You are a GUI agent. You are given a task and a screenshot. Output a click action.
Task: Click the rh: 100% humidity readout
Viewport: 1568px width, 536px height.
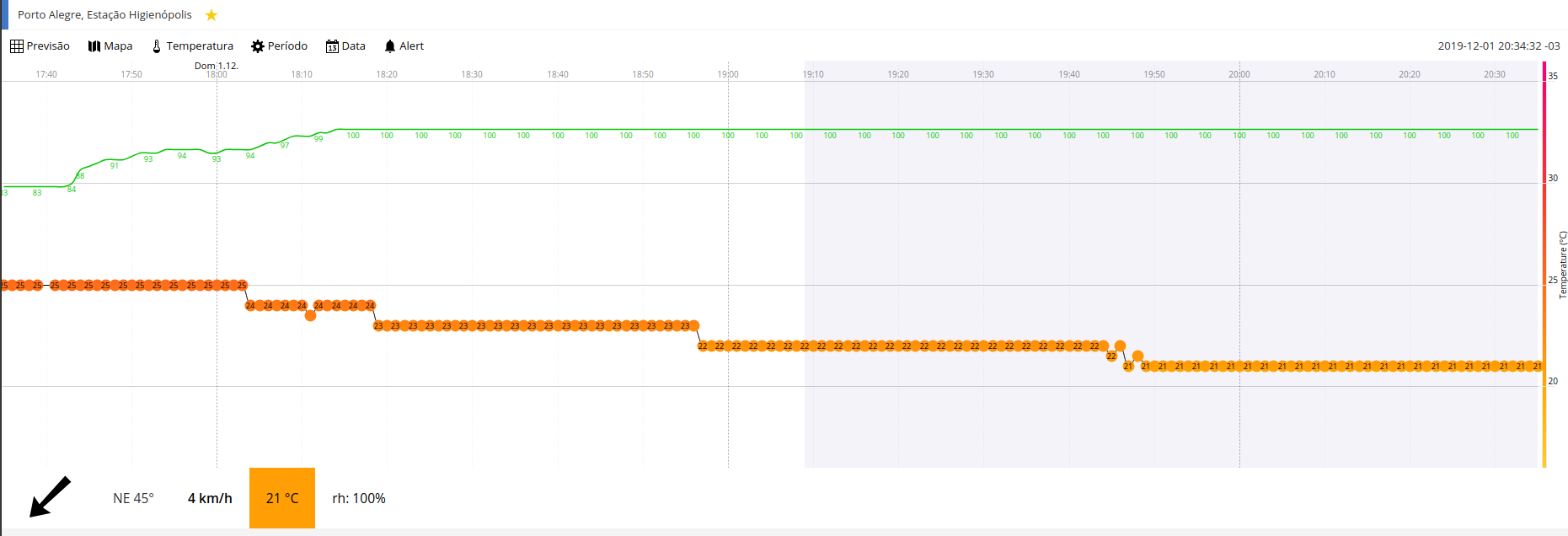359,498
